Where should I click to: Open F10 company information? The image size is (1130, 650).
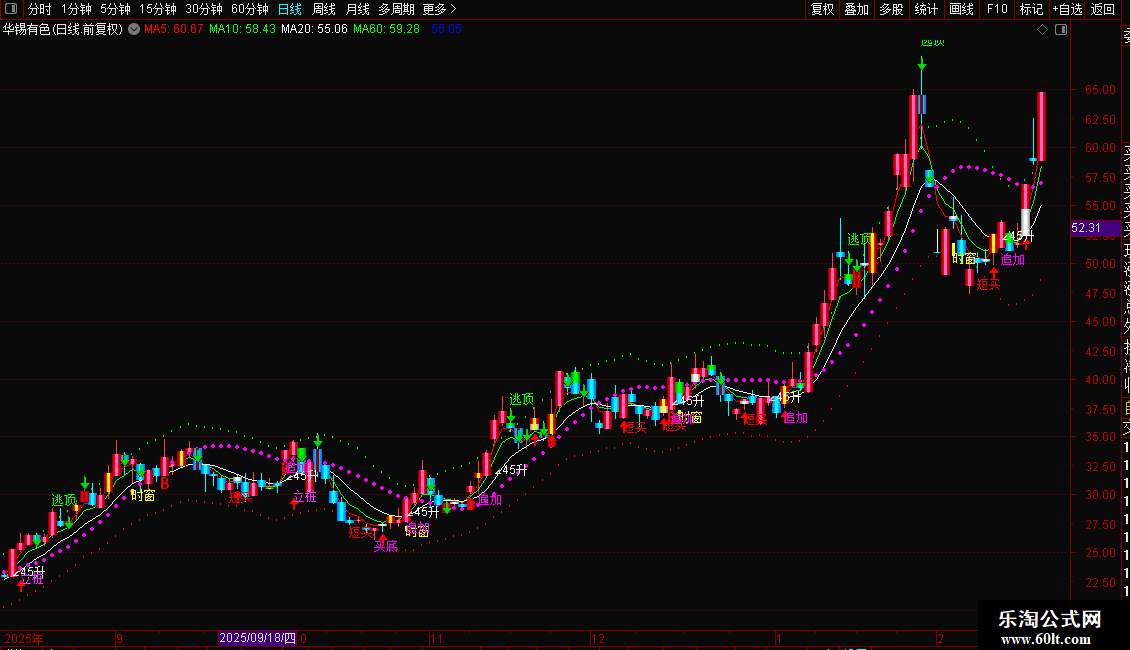[997, 9]
